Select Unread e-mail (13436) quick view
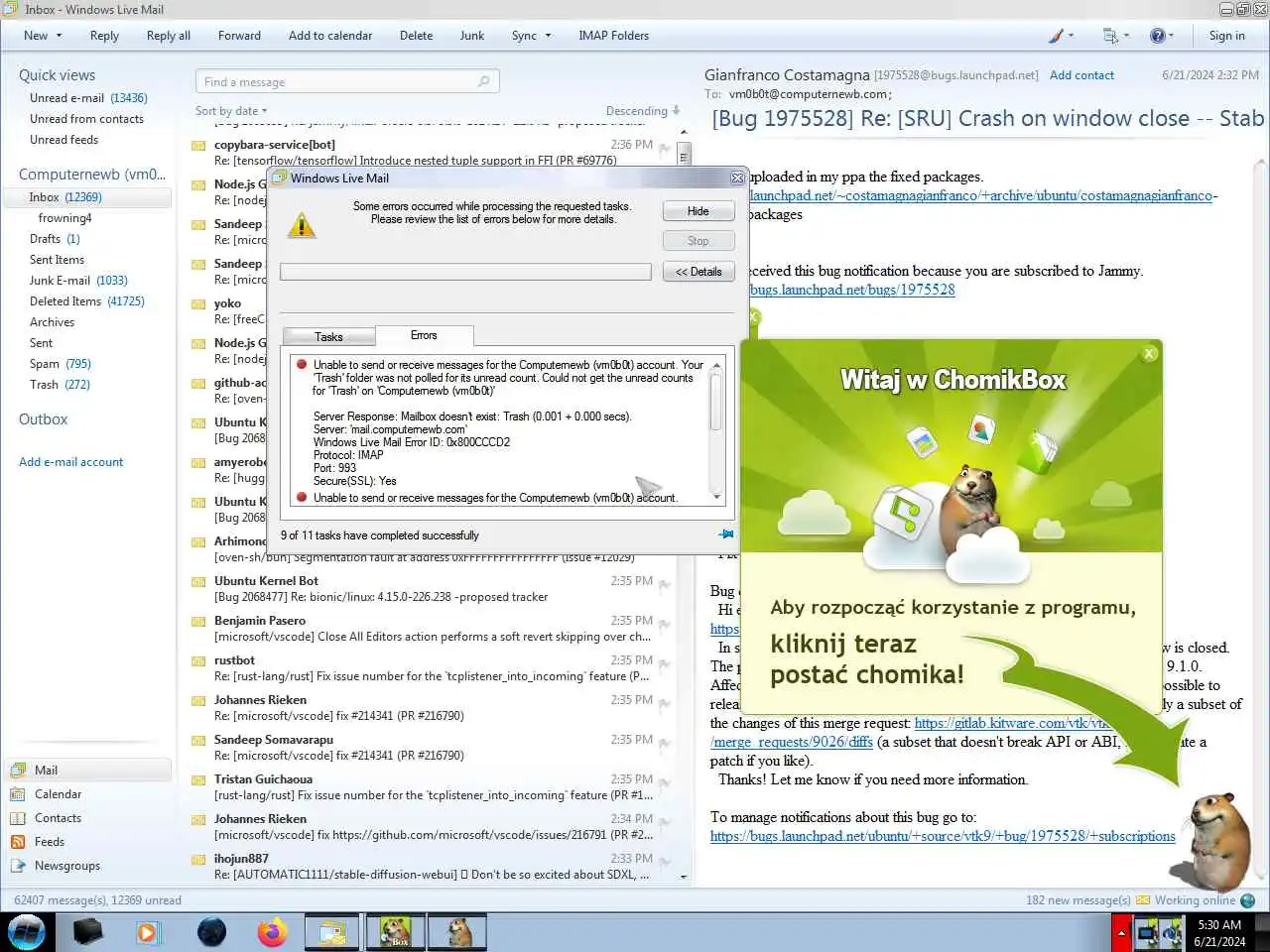This screenshot has width=1270, height=952. [88, 98]
